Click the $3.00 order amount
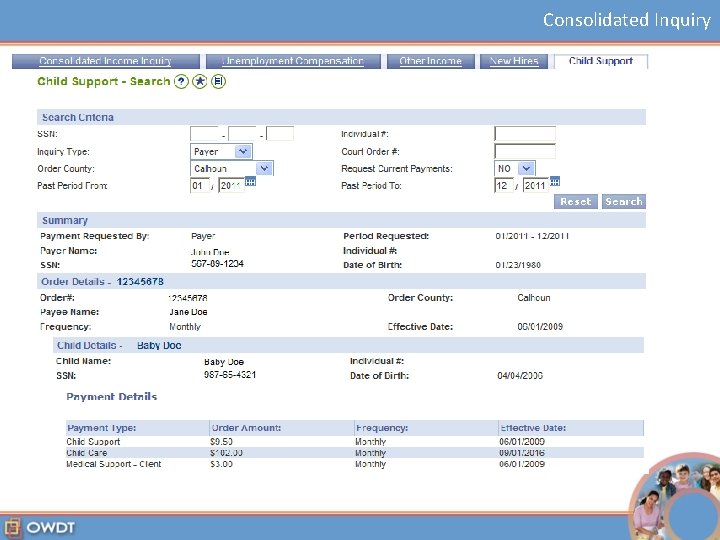The image size is (720, 540). pos(221,464)
